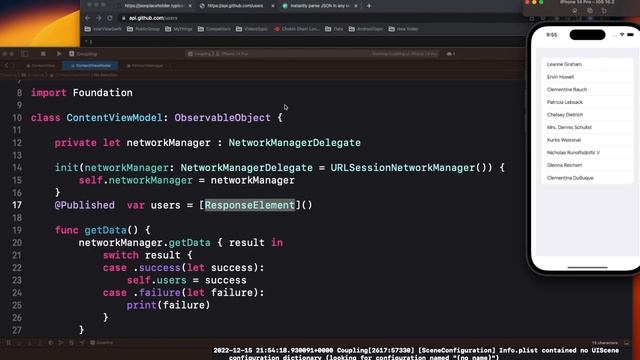
Task: Open the VideosTopic bookmarks folder
Action: point(252,29)
